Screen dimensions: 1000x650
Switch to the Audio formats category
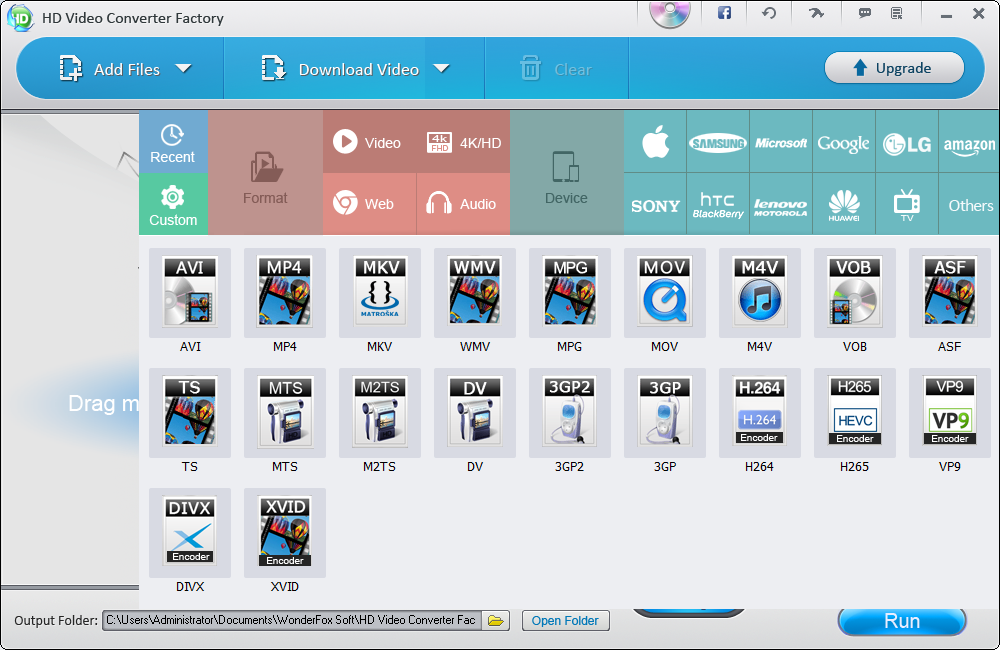(462, 204)
